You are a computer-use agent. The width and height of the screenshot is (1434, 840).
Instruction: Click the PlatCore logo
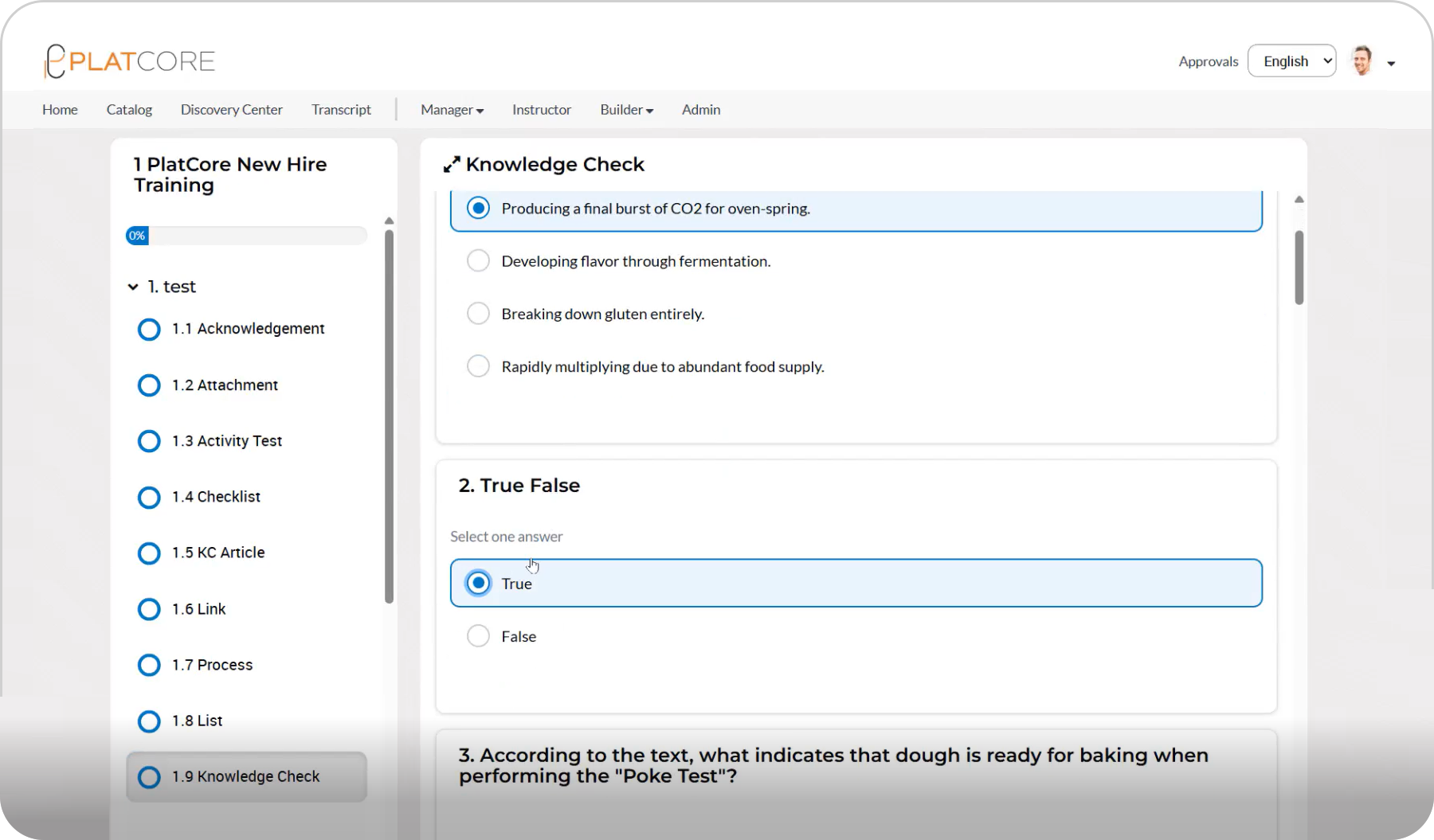click(130, 61)
